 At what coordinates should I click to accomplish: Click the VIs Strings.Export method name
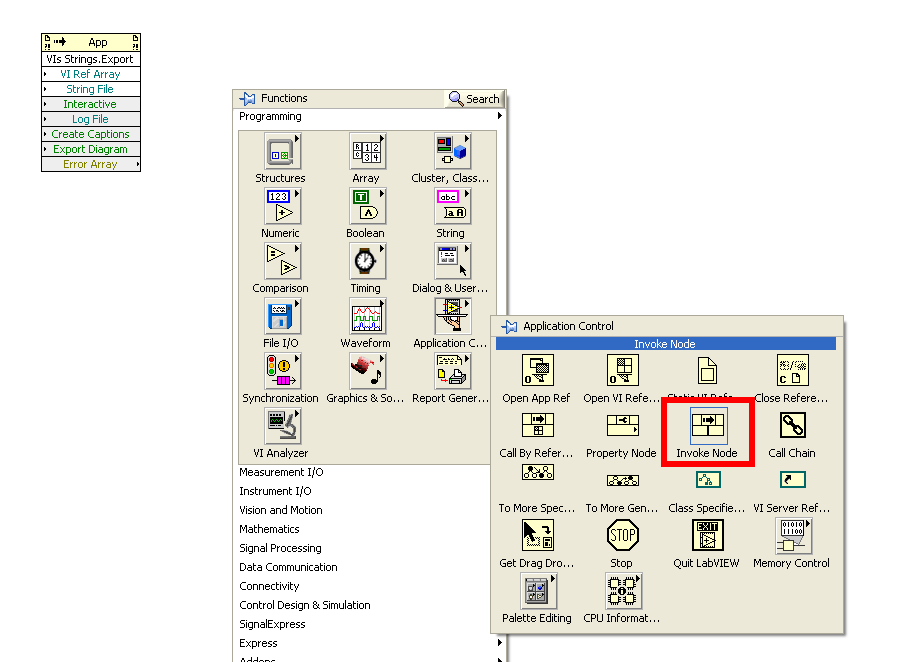tap(91, 59)
